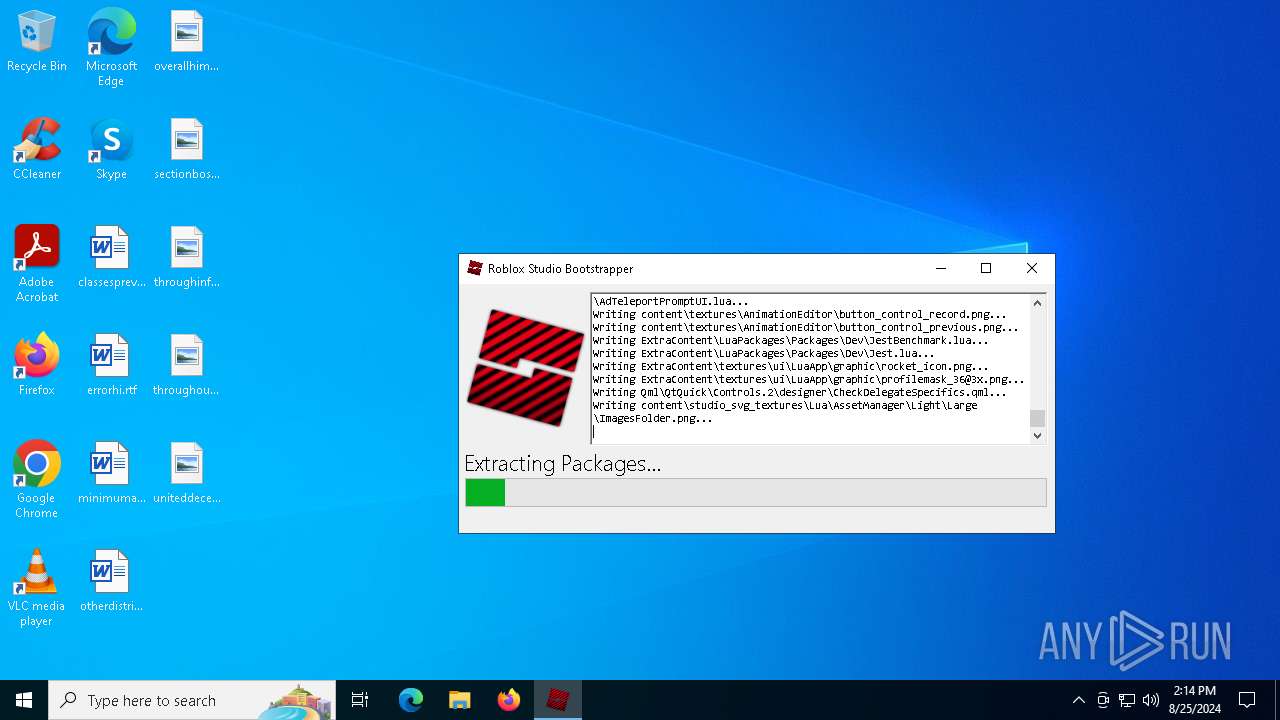Click log line mentioning CheckDelegateSpecifics.qml

coord(800,392)
